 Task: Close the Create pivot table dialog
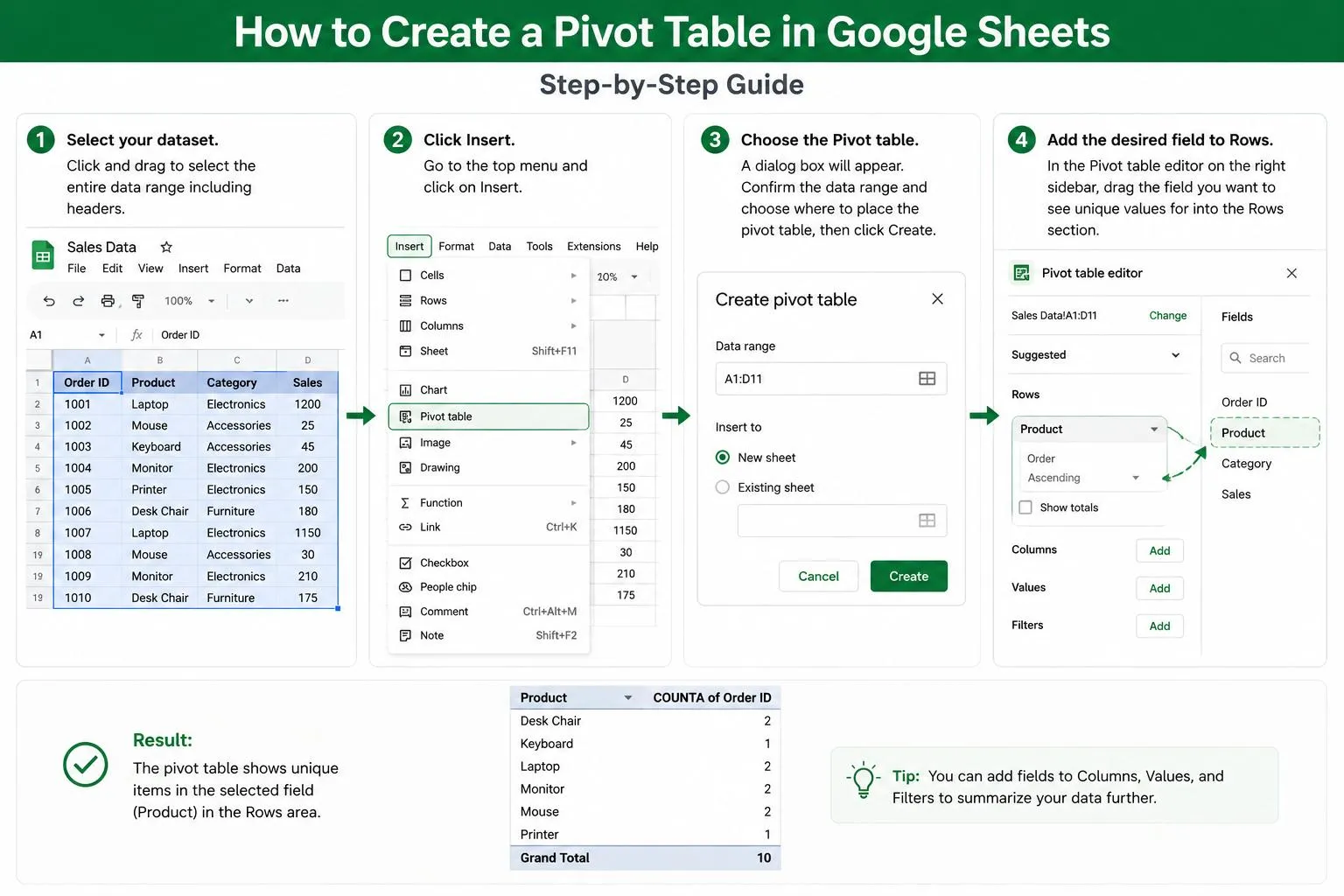click(x=937, y=299)
